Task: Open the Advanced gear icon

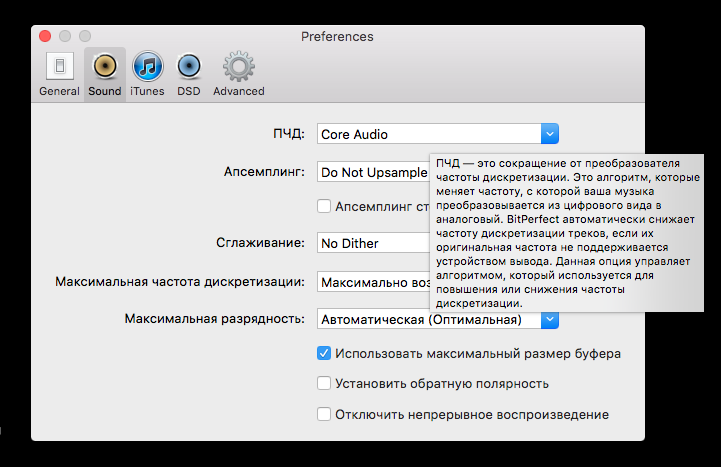Action: point(238,67)
